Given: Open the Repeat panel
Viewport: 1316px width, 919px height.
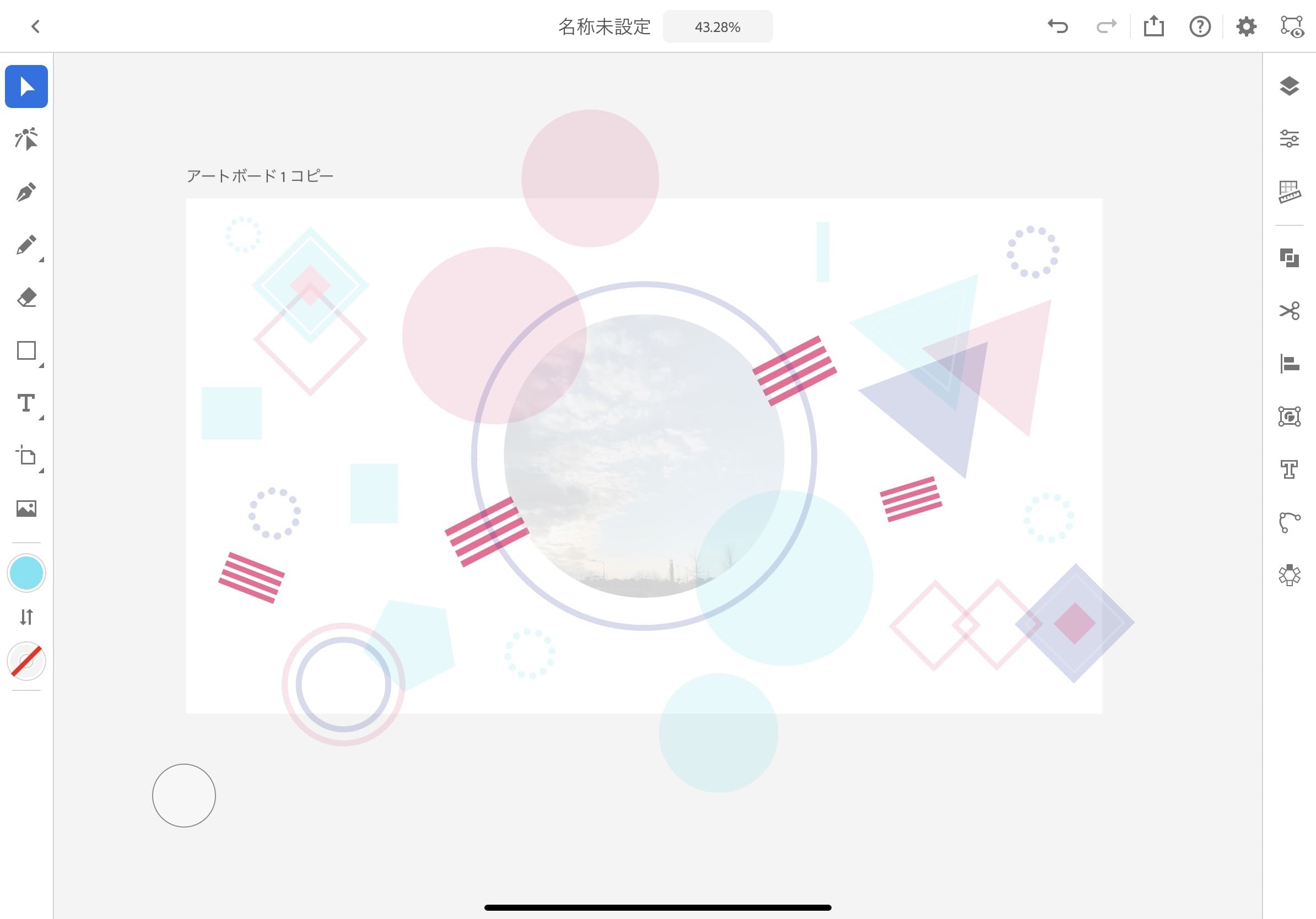Looking at the screenshot, I should 1289,575.
